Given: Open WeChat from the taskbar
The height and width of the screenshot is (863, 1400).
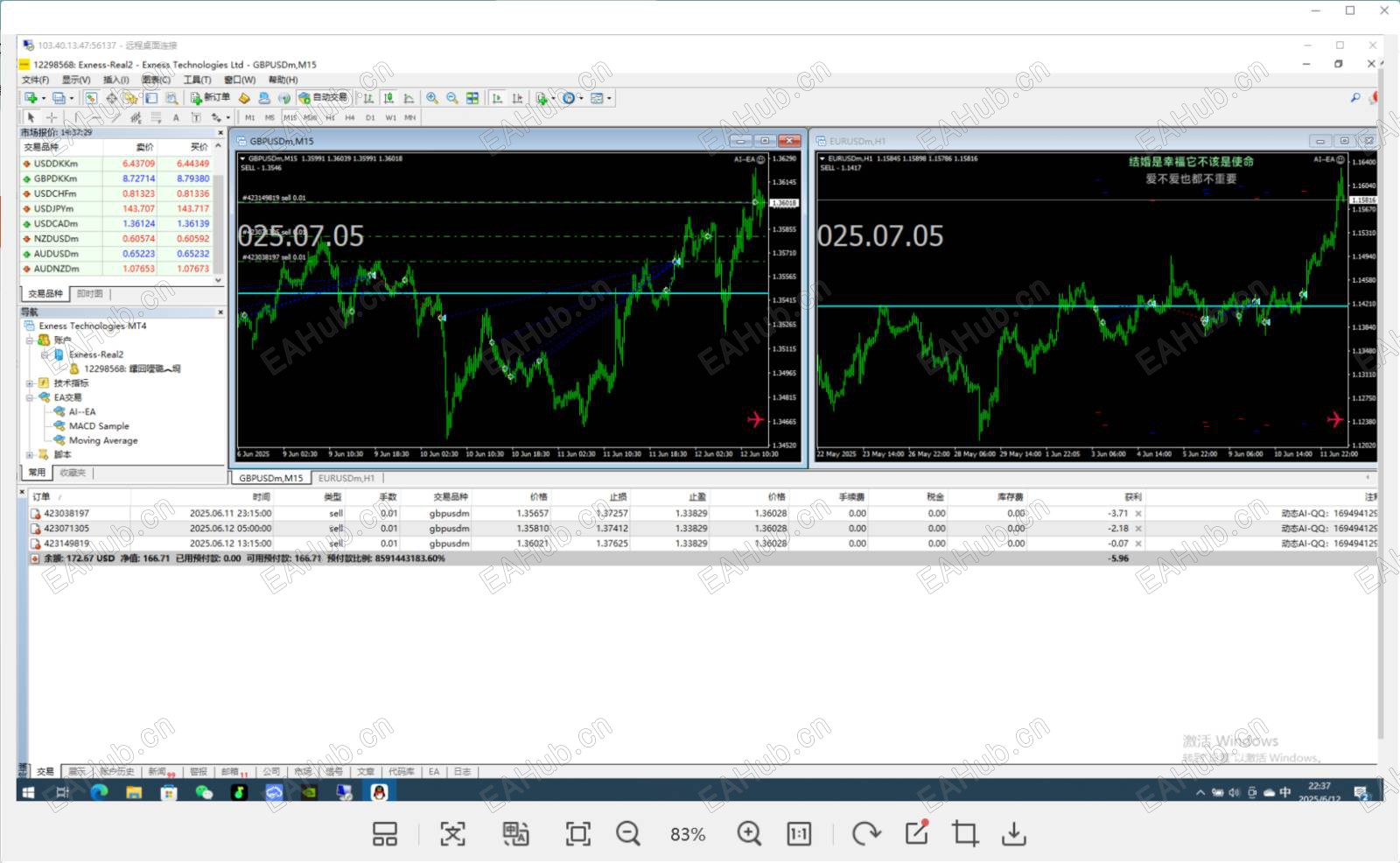Looking at the screenshot, I should [x=204, y=792].
